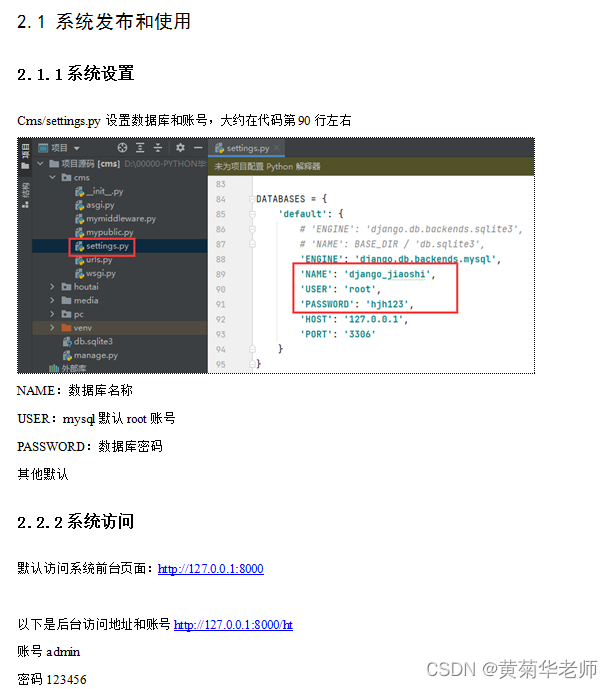Open project panel gear settings

click(x=180, y=148)
